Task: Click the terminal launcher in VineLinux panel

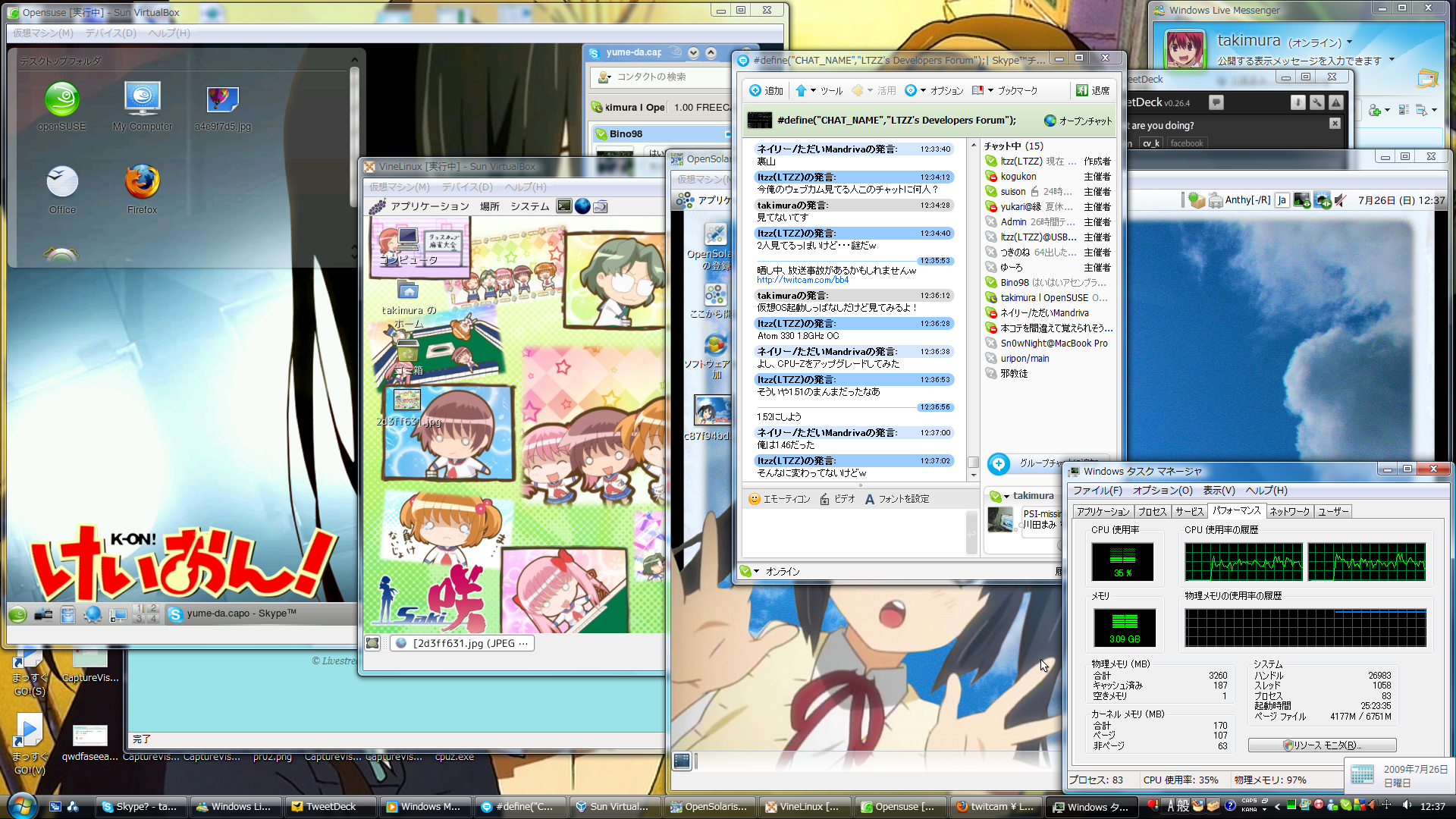Action: click(563, 206)
